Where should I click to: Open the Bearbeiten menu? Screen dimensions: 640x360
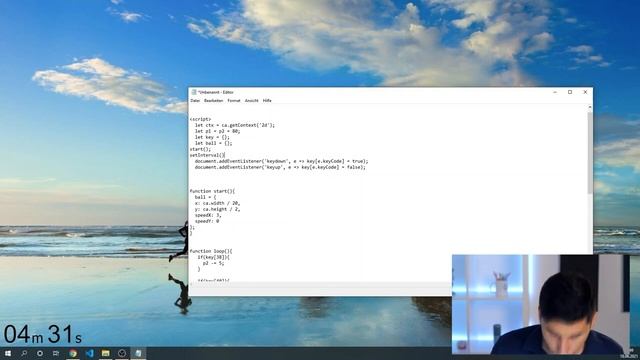click(x=213, y=100)
